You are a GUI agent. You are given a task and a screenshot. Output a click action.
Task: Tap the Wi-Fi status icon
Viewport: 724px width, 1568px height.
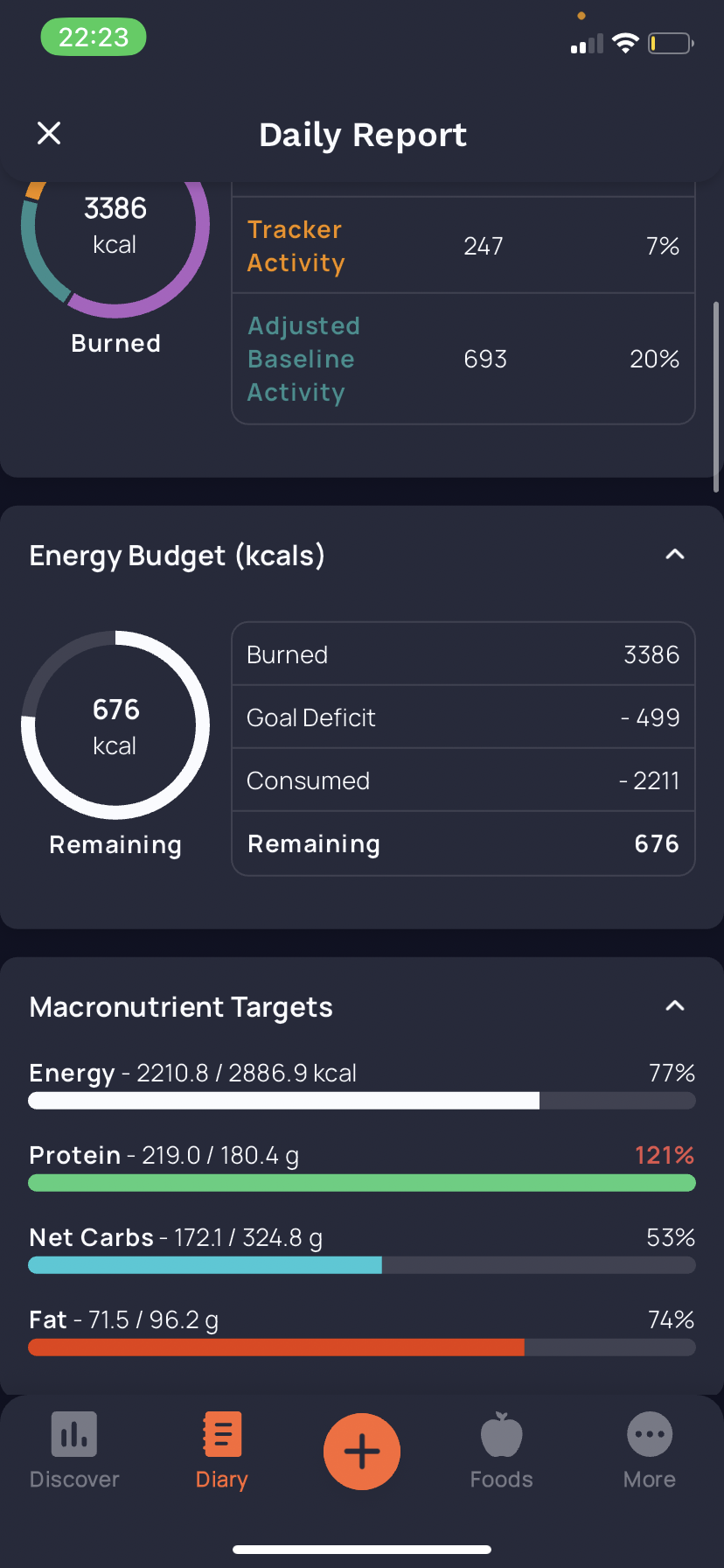(x=625, y=43)
